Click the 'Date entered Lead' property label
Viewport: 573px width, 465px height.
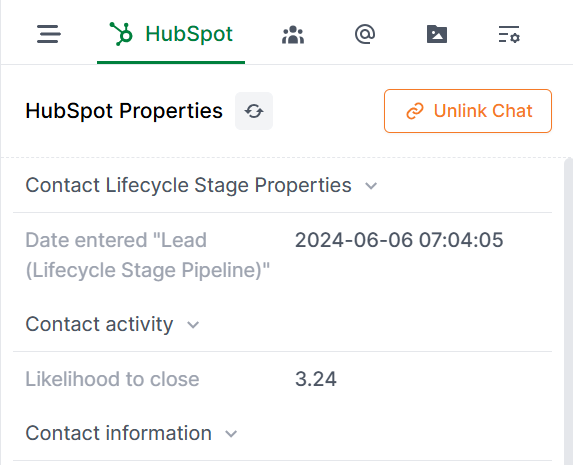(x=148, y=255)
